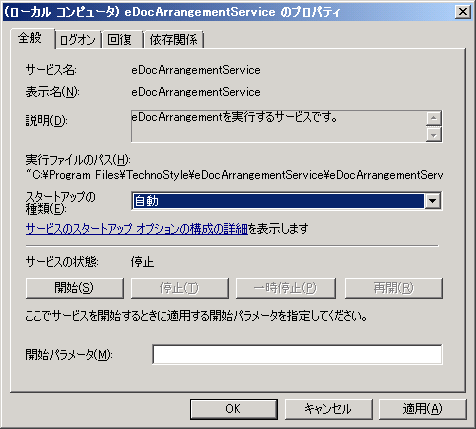Image resolution: width=476 pixels, height=429 pixels.
Task: Start the service with 開始(S) button
Action: coord(75,288)
